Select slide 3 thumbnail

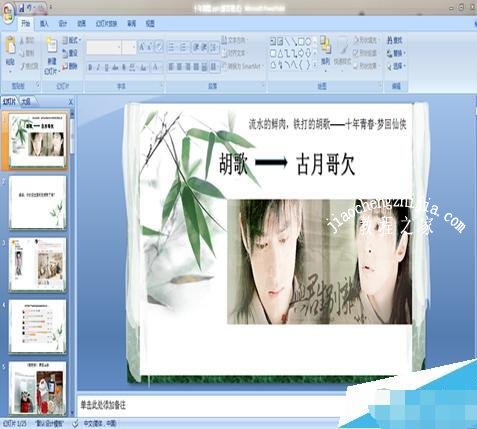pyautogui.click(x=37, y=264)
